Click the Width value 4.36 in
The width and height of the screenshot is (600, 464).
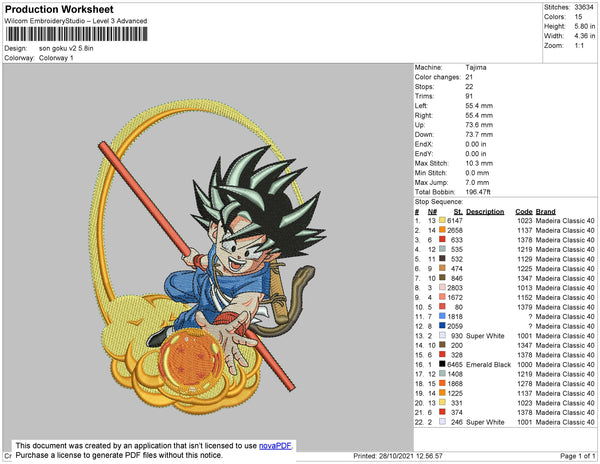tap(585, 36)
